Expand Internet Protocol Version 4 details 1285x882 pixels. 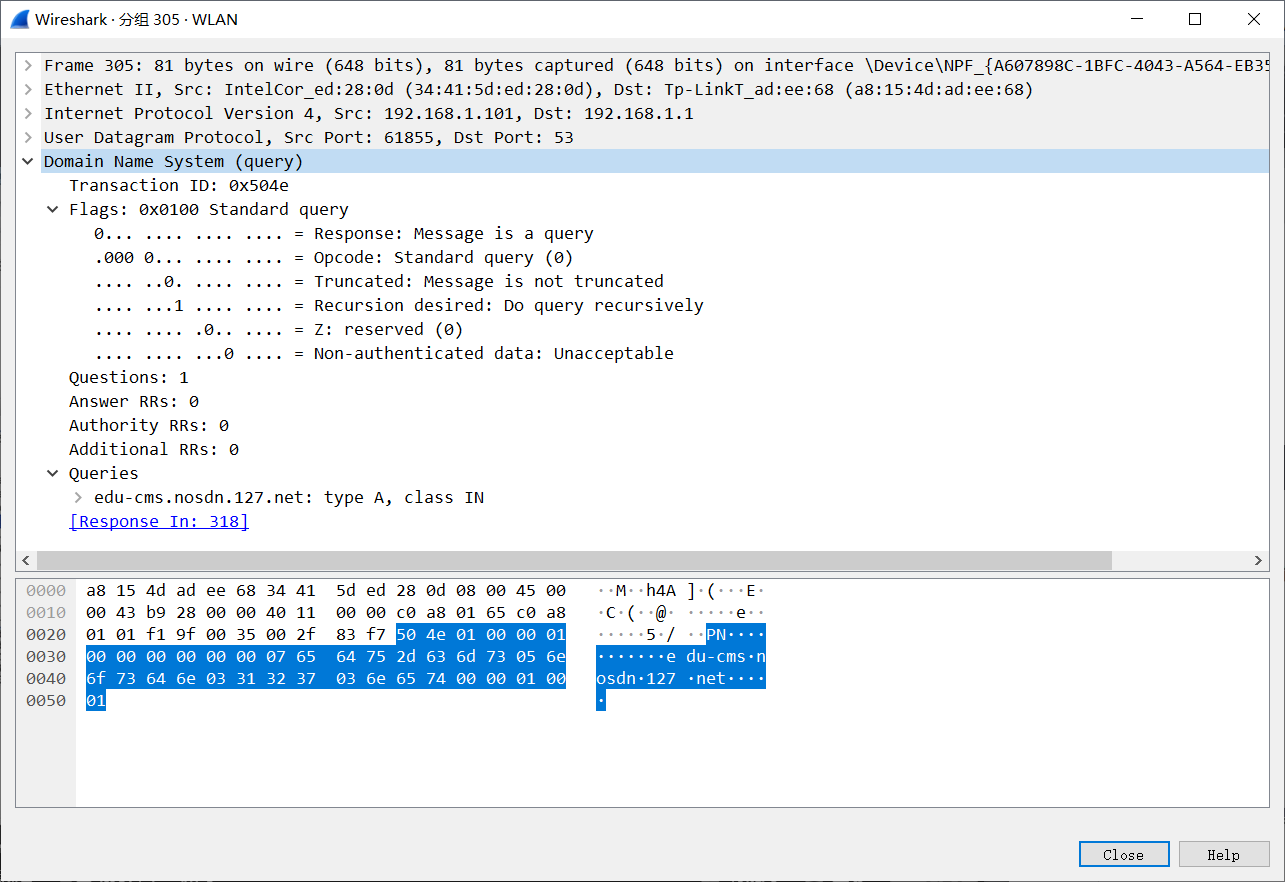(28, 114)
